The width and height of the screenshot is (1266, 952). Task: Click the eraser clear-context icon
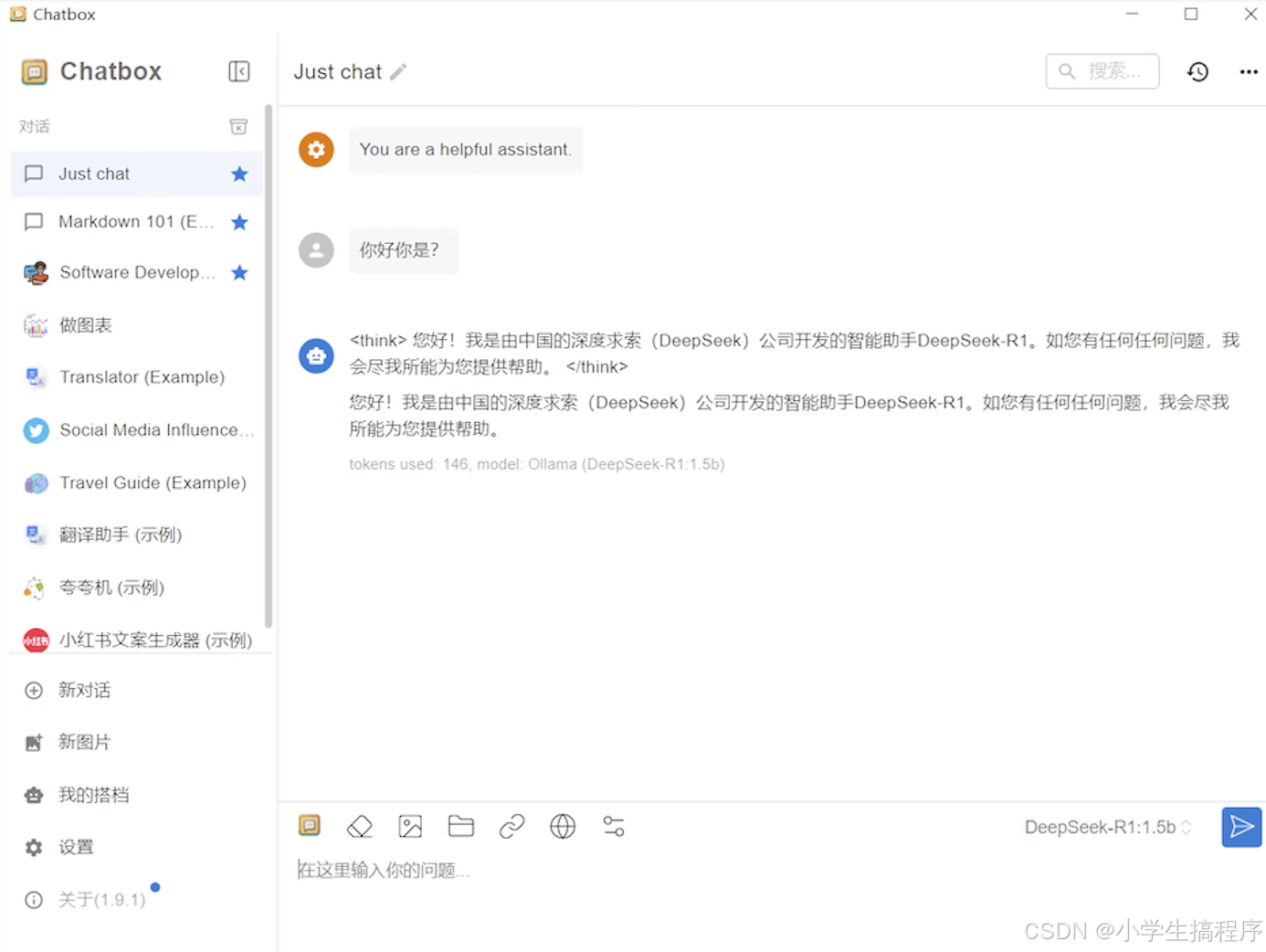tap(360, 827)
